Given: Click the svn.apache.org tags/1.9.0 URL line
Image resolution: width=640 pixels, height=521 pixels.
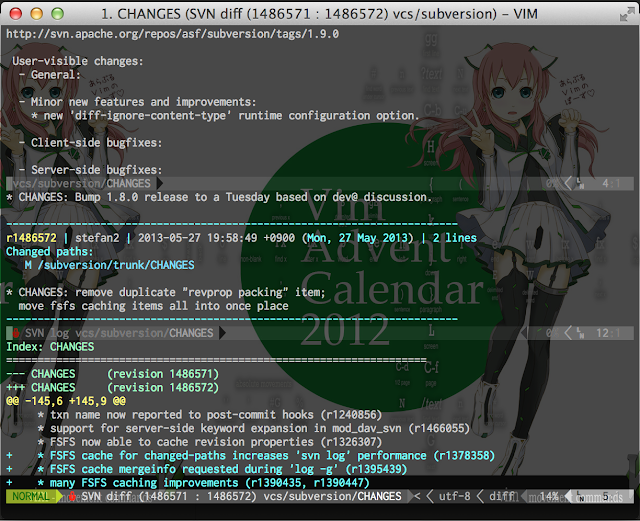Looking at the screenshot, I should tap(172, 34).
